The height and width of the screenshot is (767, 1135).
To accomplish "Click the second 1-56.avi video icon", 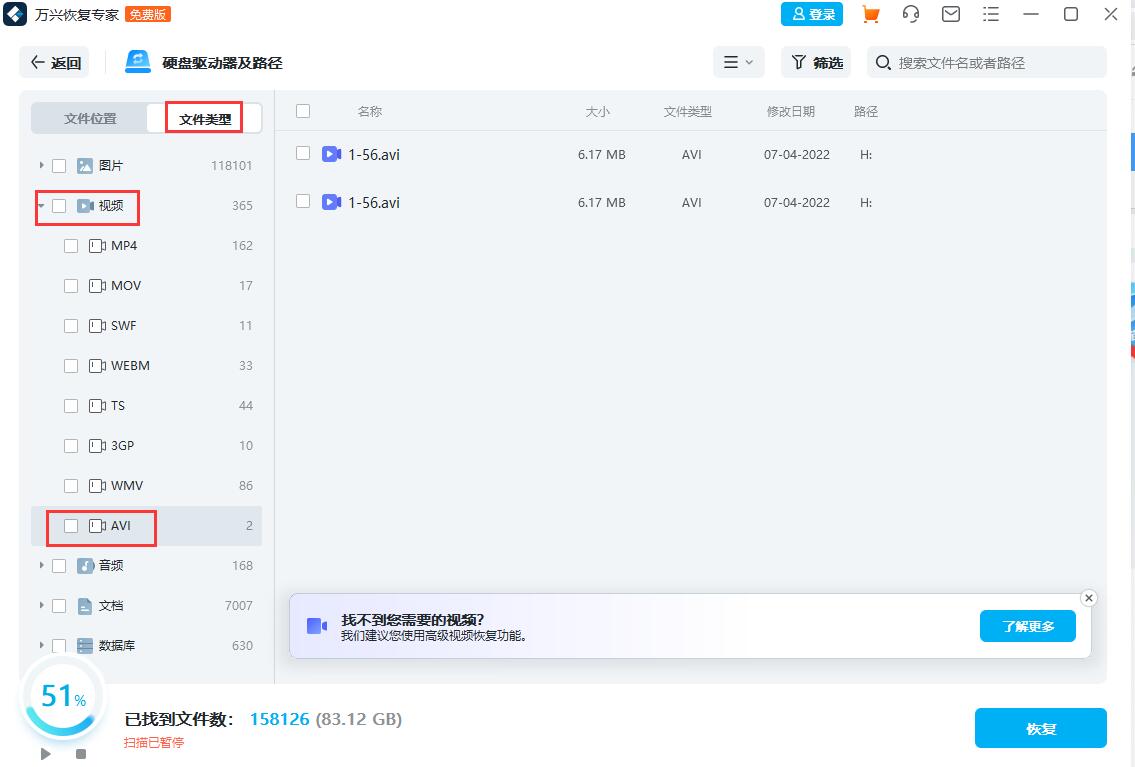I will pyautogui.click(x=332, y=202).
